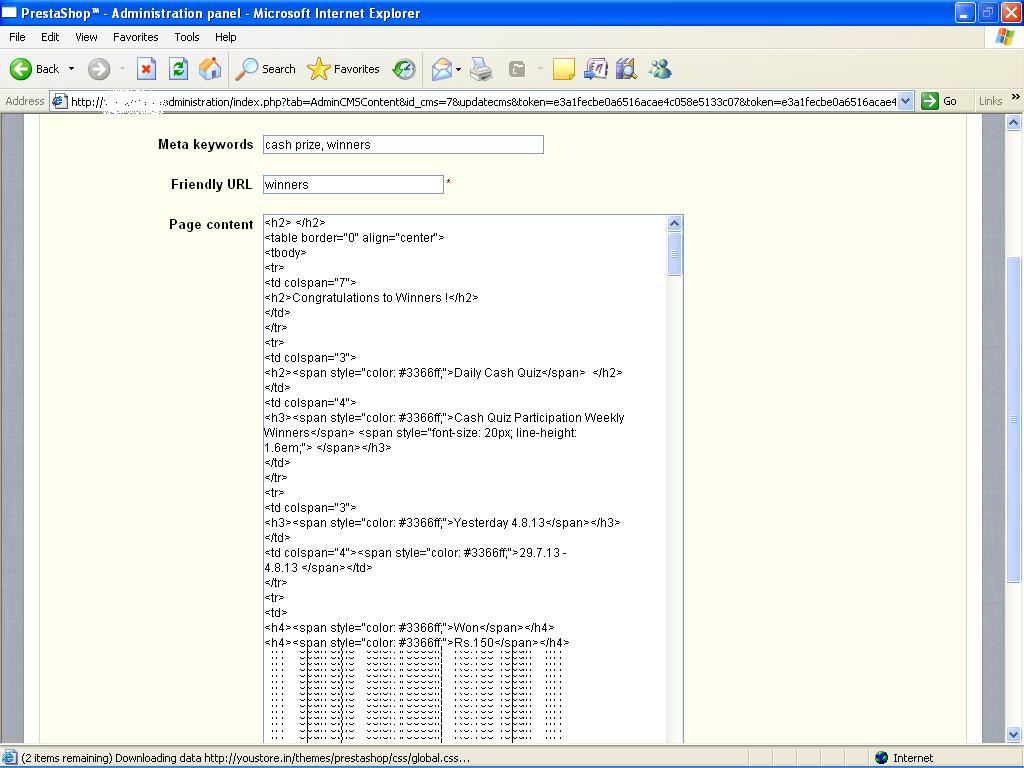Print the page with the printer icon
This screenshot has height=768, width=1024.
[481, 69]
